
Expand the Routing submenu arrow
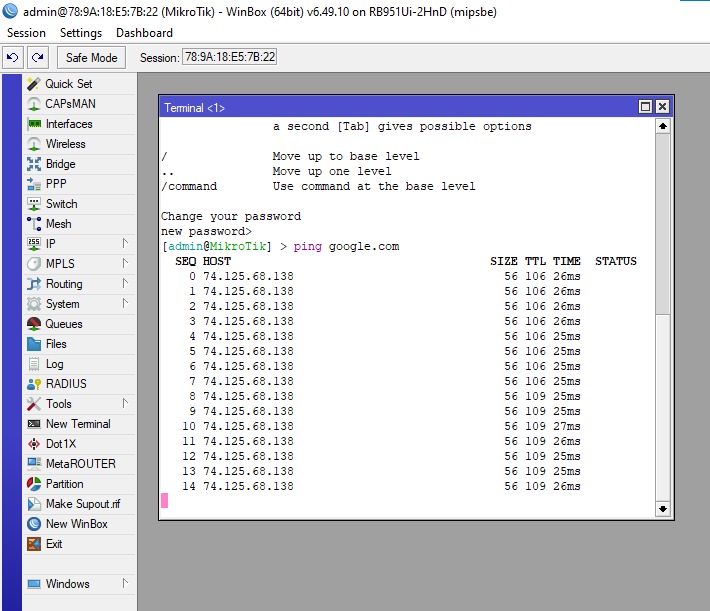125,284
